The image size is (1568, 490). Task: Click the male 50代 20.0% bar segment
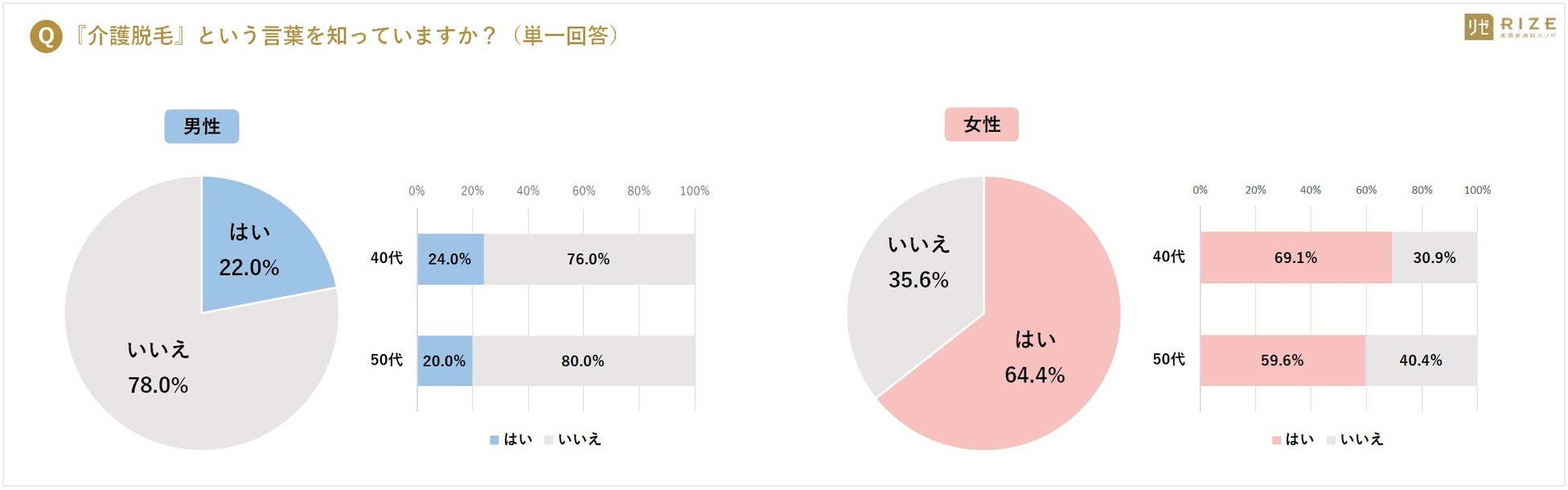tap(445, 360)
